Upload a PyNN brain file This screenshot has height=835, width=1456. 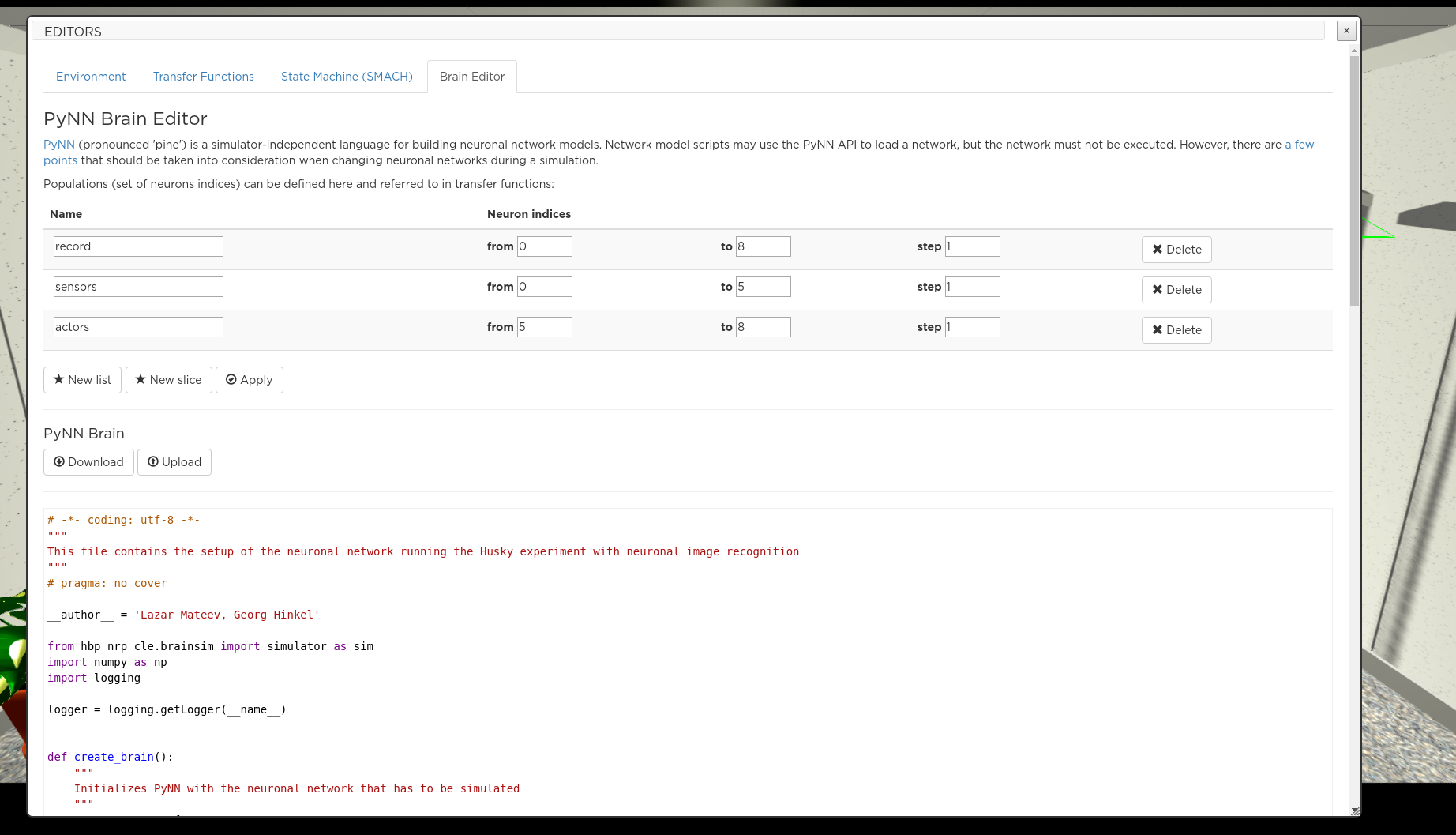pos(174,462)
